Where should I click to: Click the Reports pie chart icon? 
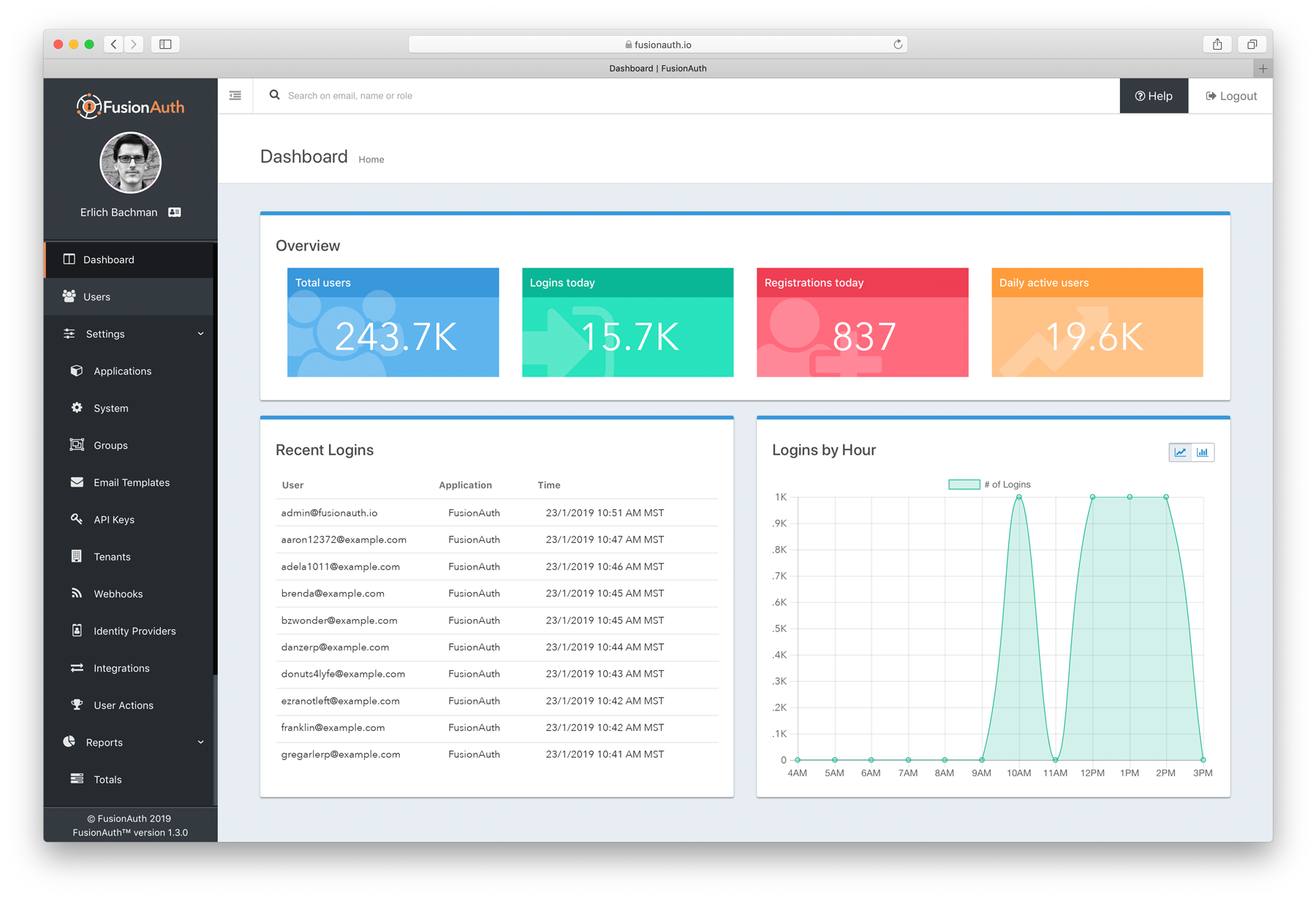[x=69, y=742]
